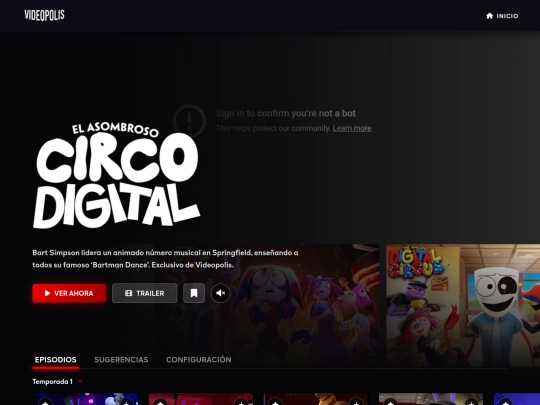
Task: Expand the Temporada 1 season dropdown
Action: [x=58, y=382]
